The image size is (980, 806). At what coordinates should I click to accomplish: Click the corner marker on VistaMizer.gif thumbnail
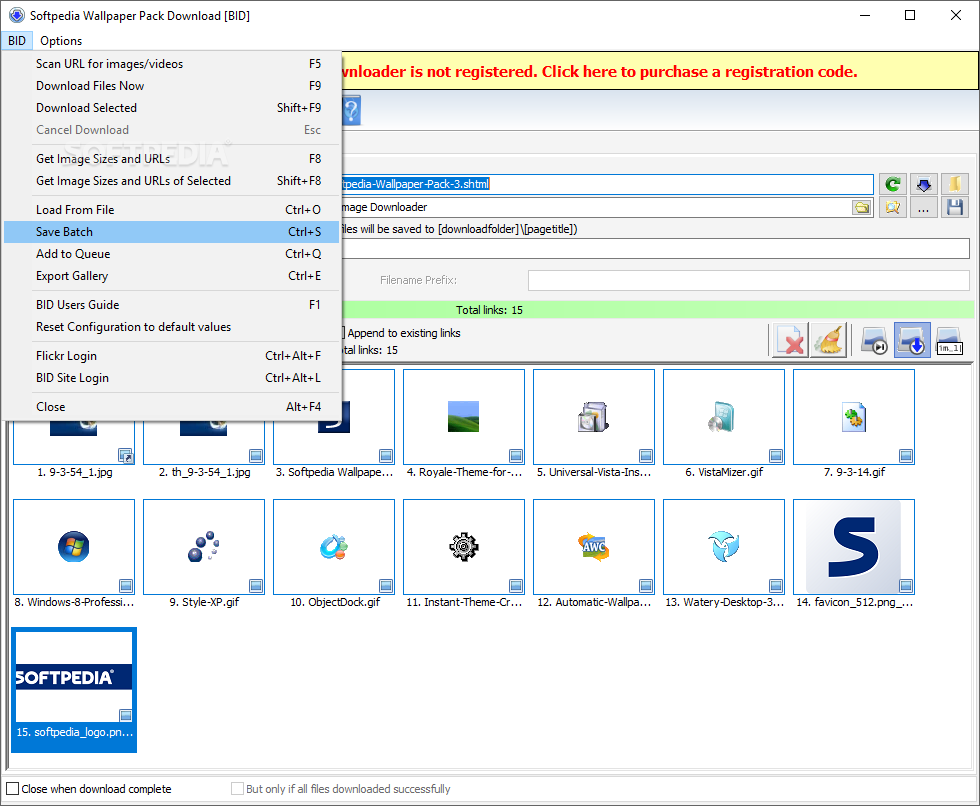776,455
